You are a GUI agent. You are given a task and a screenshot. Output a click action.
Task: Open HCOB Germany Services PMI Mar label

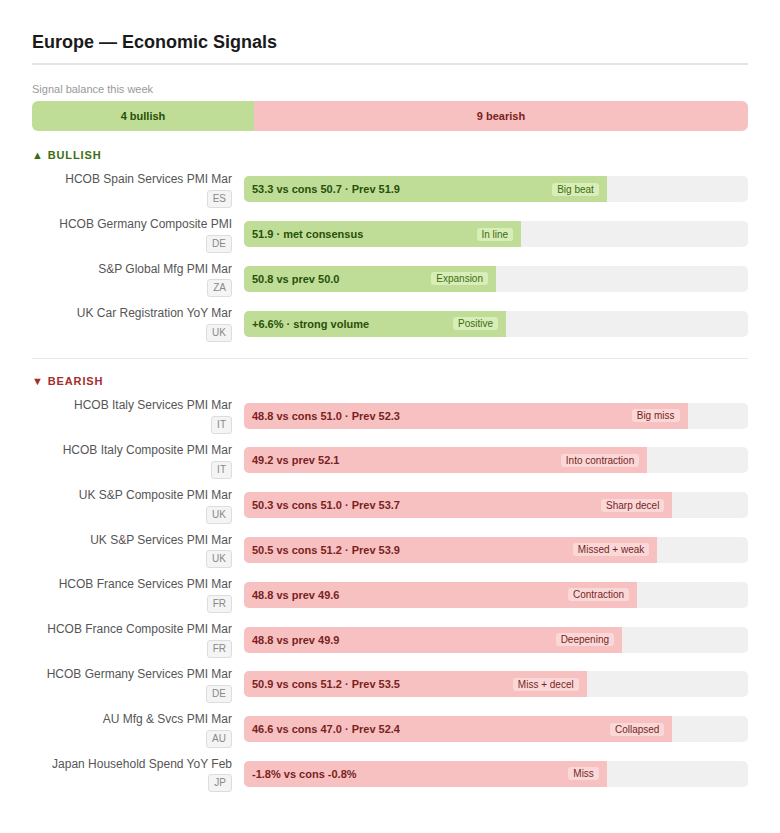pos(139,674)
